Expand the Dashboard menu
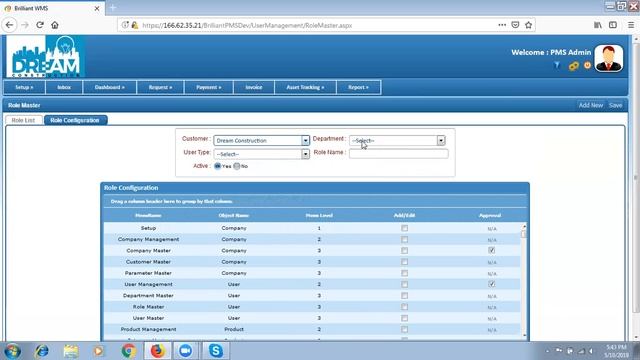The height and width of the screenshot is (360, 640). 109,87
